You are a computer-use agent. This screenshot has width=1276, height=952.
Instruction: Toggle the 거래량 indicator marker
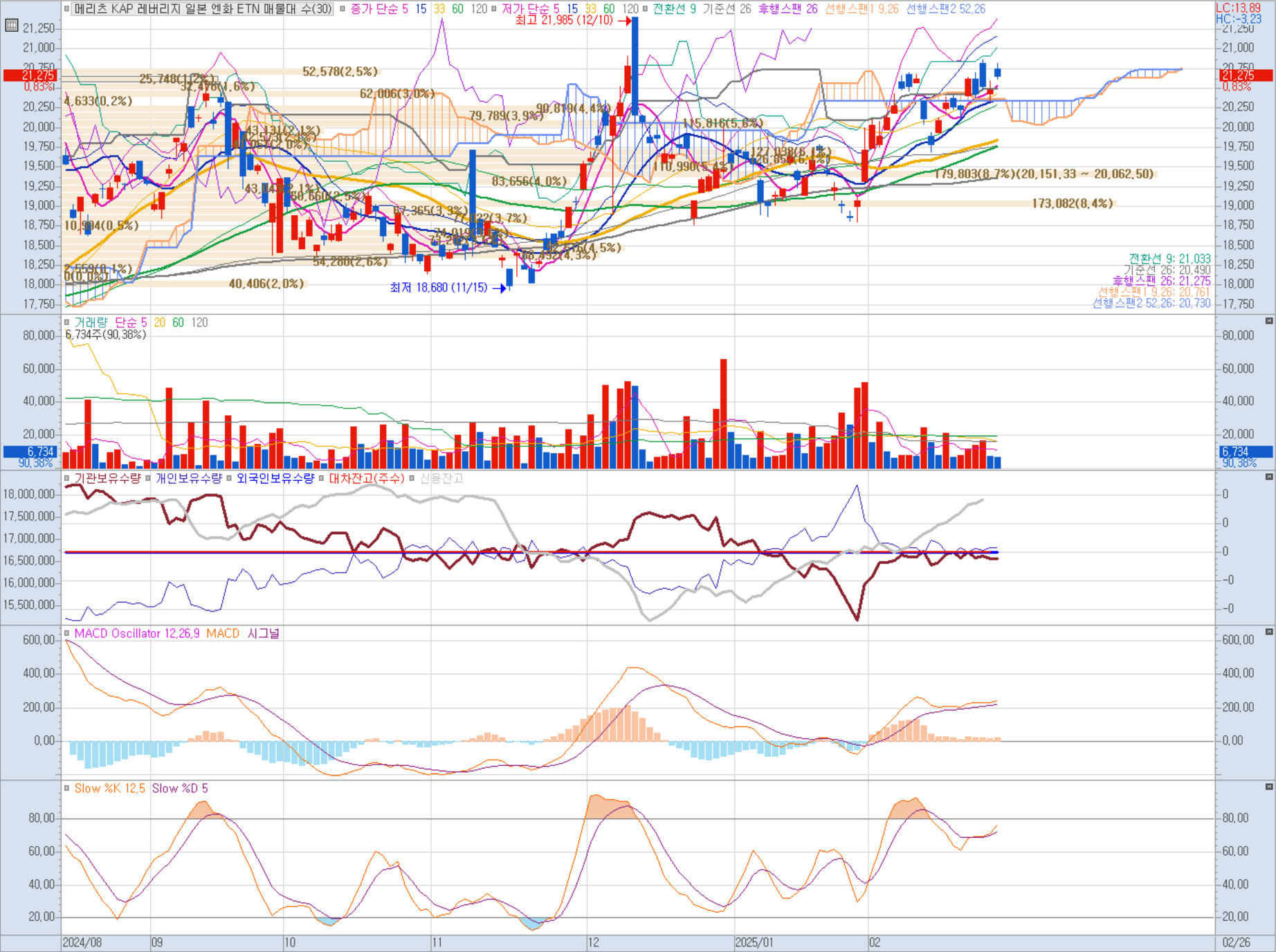tap(67, 322)
